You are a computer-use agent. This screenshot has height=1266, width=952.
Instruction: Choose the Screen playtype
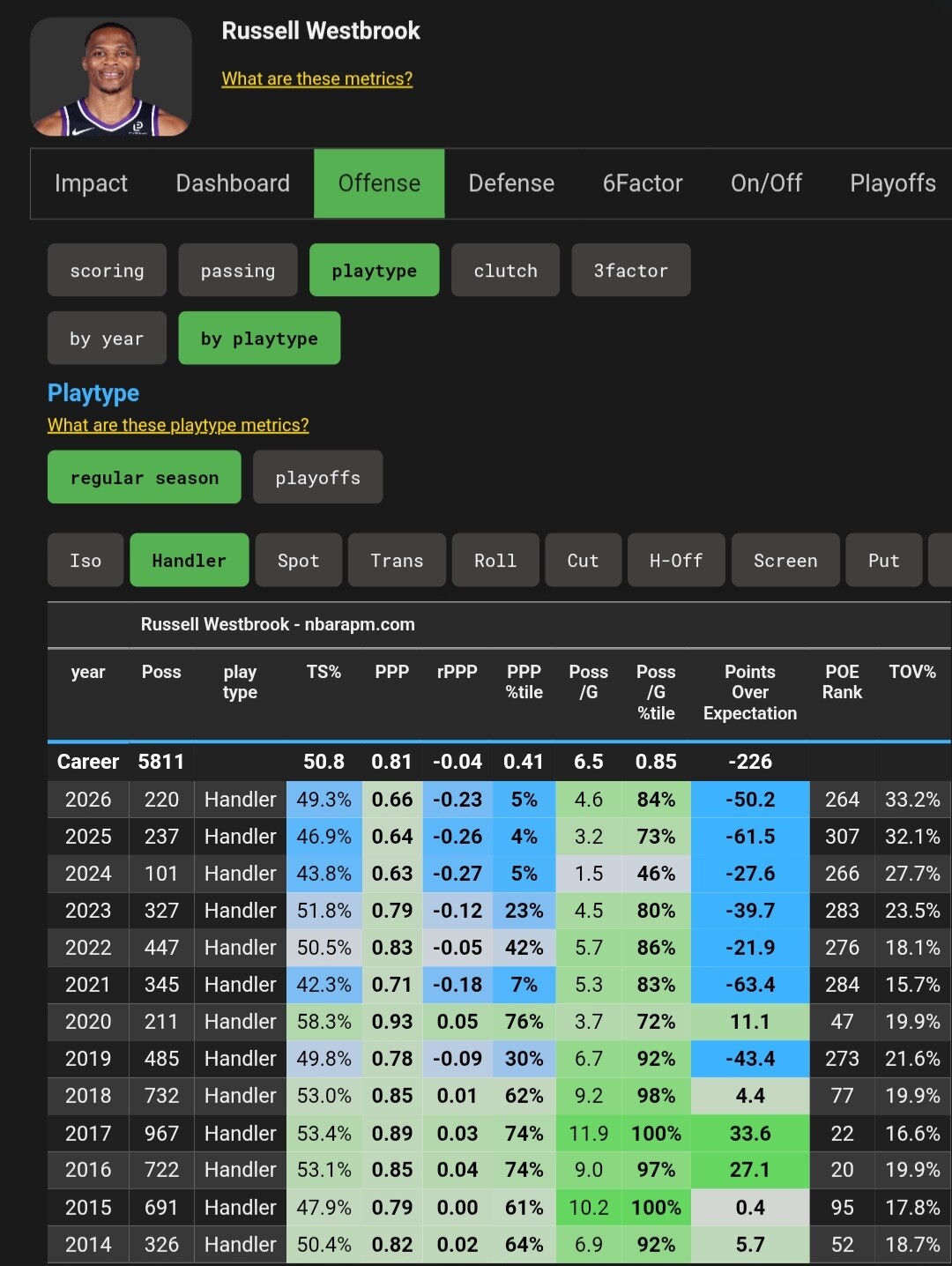pyautogui.click(x=785, y=560)
